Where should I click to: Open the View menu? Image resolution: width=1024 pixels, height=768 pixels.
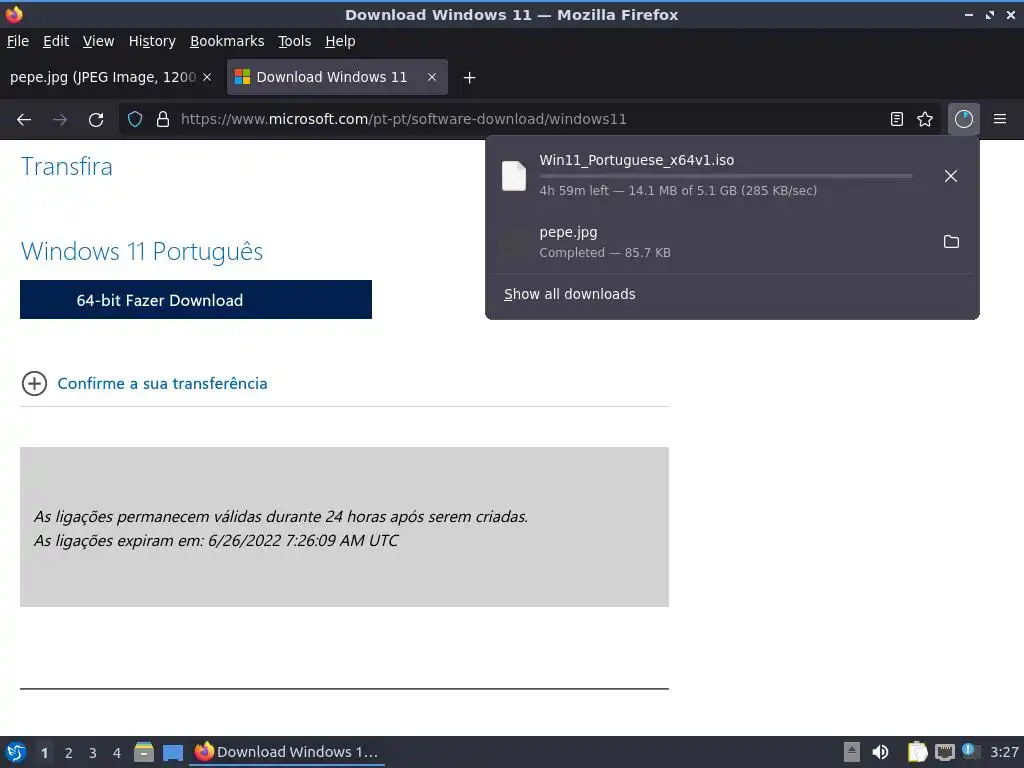tap(99, 41)
